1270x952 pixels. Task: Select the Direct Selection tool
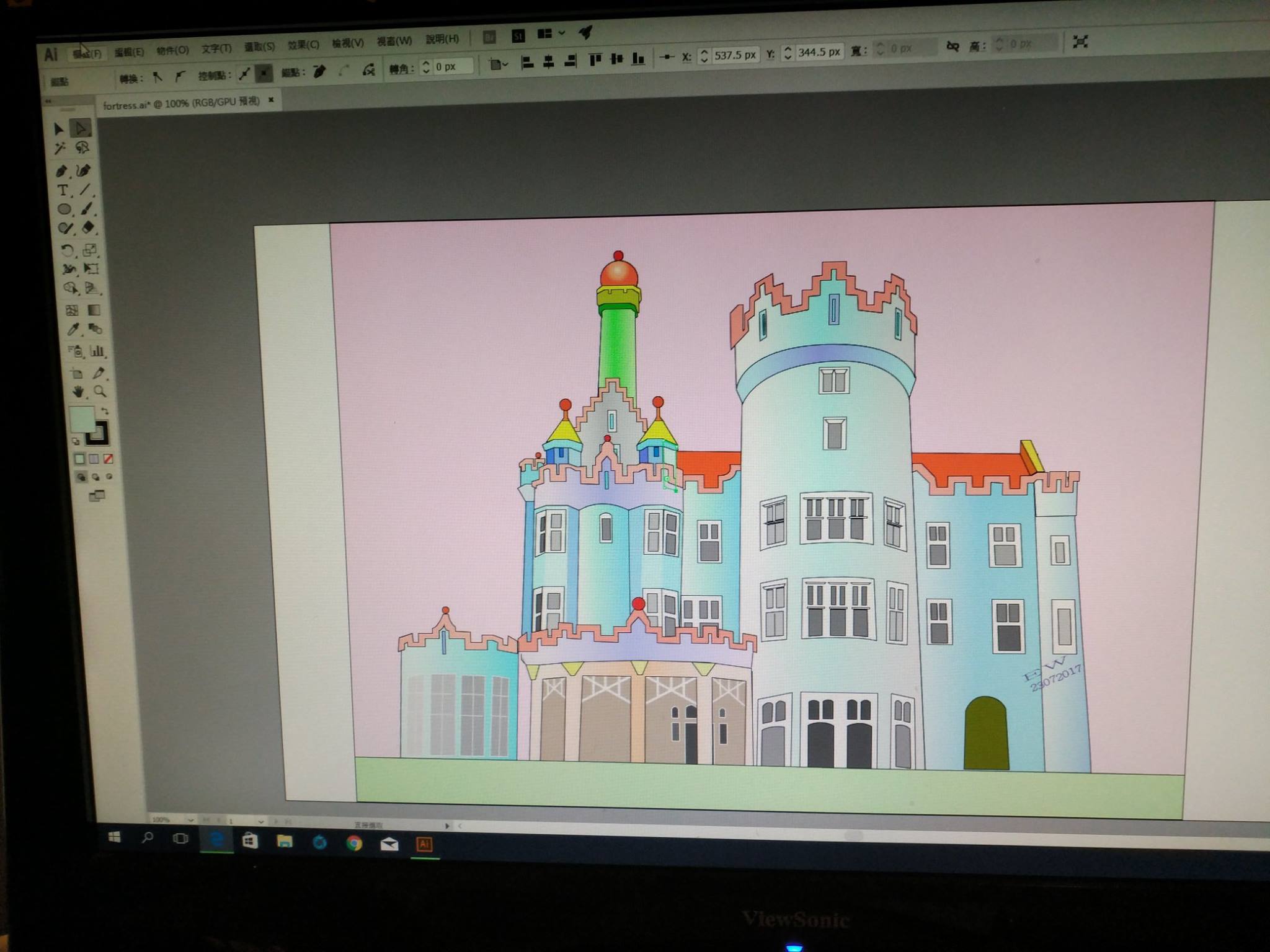pyautogui.click(x=81, y=128)
